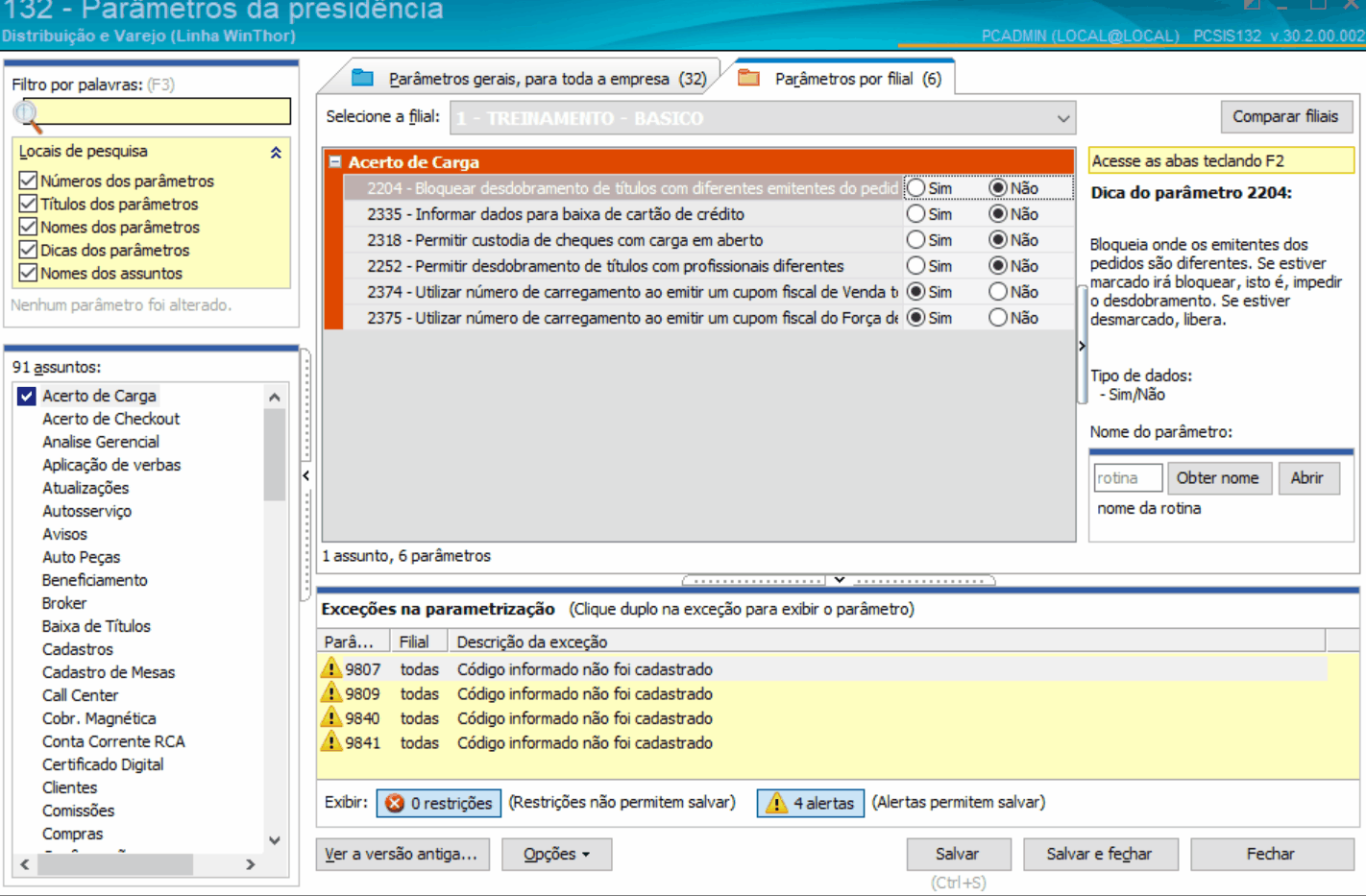Click warning icon for exception 9809
Screen dimensions: 1366x896
point(331,693)
